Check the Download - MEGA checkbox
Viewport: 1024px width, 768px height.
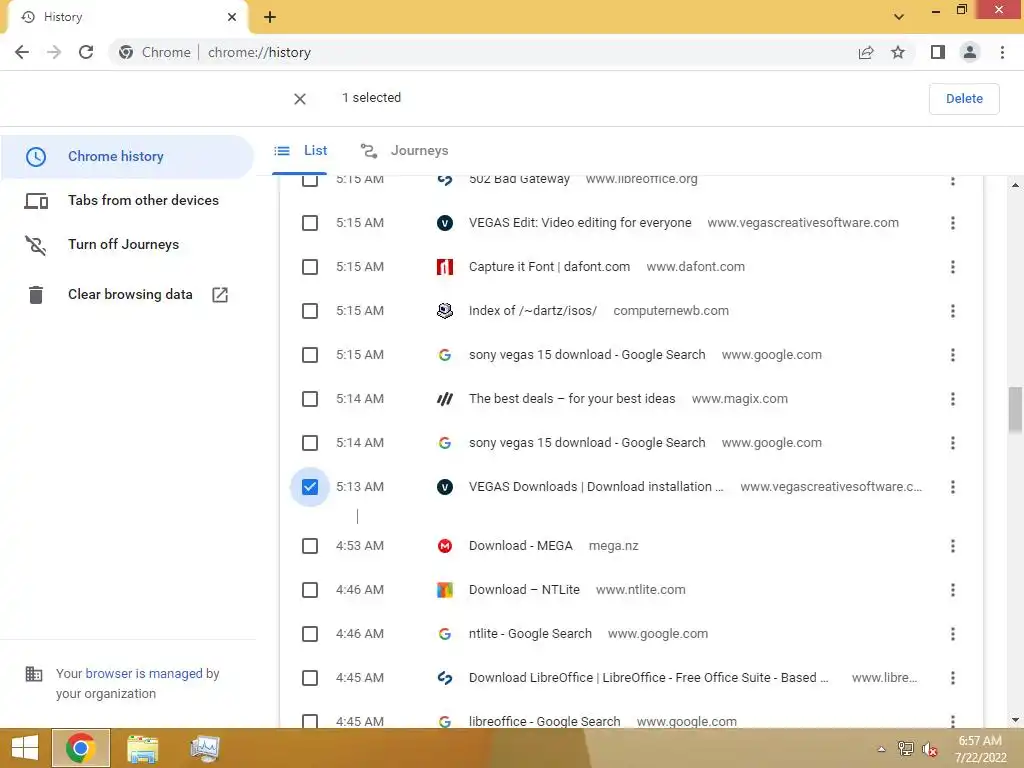[310, 546]
